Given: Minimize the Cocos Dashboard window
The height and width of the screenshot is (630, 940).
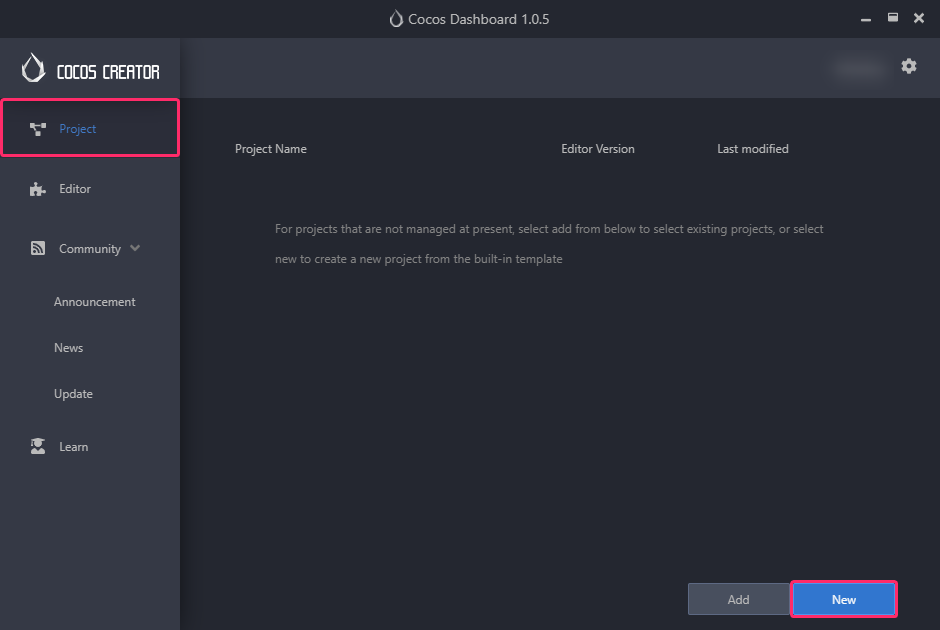Looking at the screenshot, I should tap(866, 19).
